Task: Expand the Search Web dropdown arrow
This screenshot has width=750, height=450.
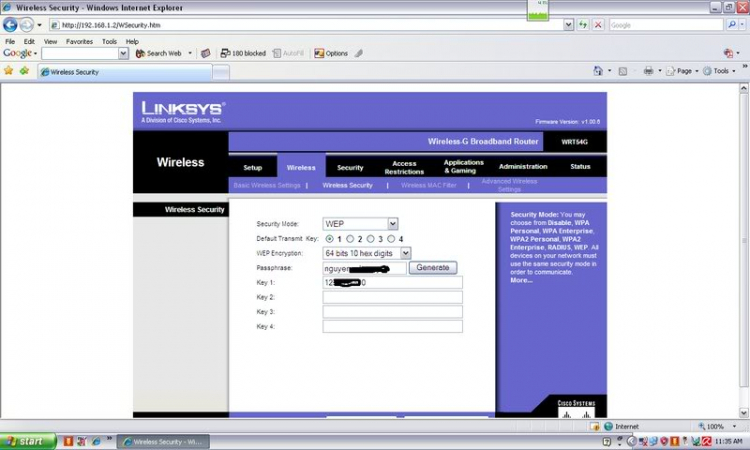Action: click(x=190, y=53)
